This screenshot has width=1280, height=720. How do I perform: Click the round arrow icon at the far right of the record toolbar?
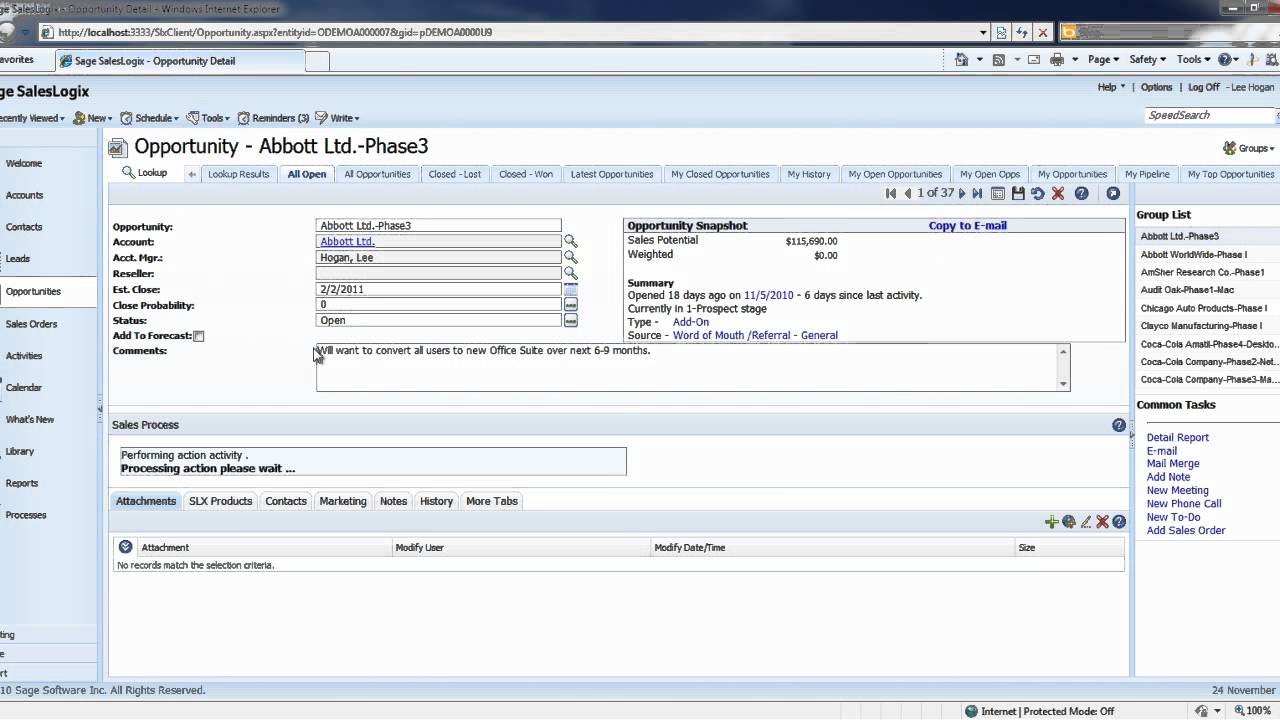click(1113, 194)
